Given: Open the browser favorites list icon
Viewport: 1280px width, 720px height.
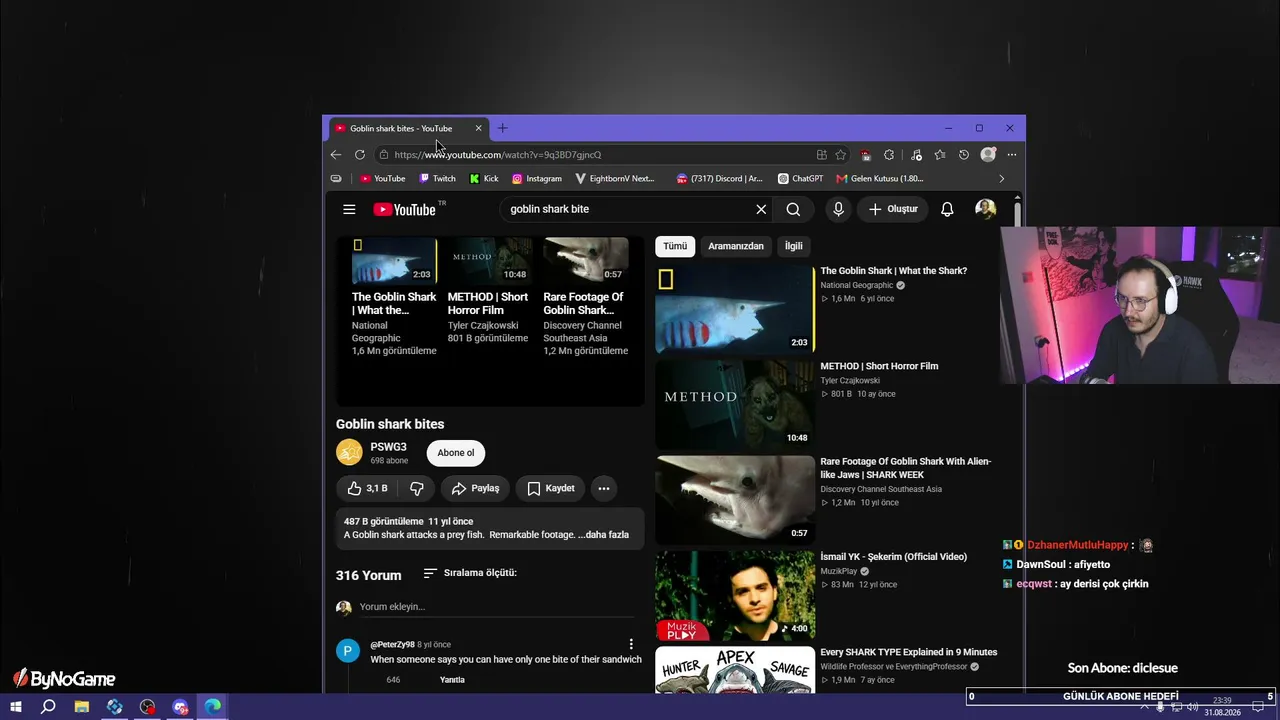Looking at the screenshot, I should click(x=940, y=155).
